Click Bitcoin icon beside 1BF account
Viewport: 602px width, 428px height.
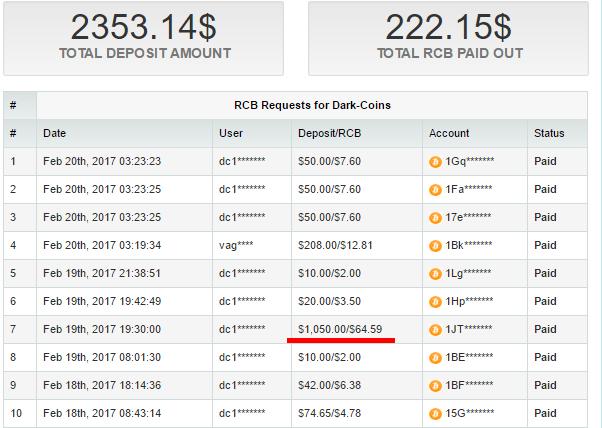435,385
